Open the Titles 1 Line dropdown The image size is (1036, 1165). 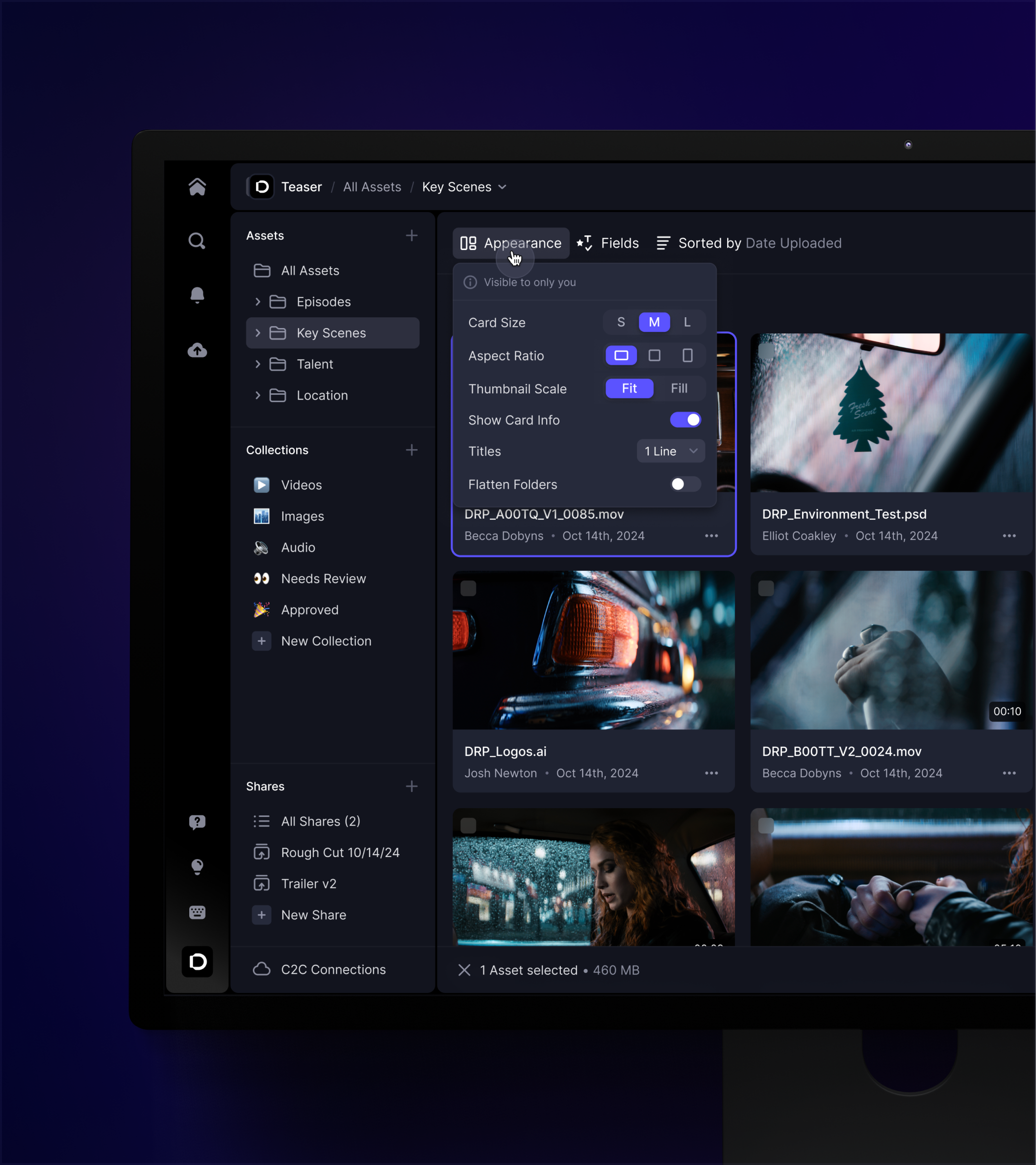point(670,452)
